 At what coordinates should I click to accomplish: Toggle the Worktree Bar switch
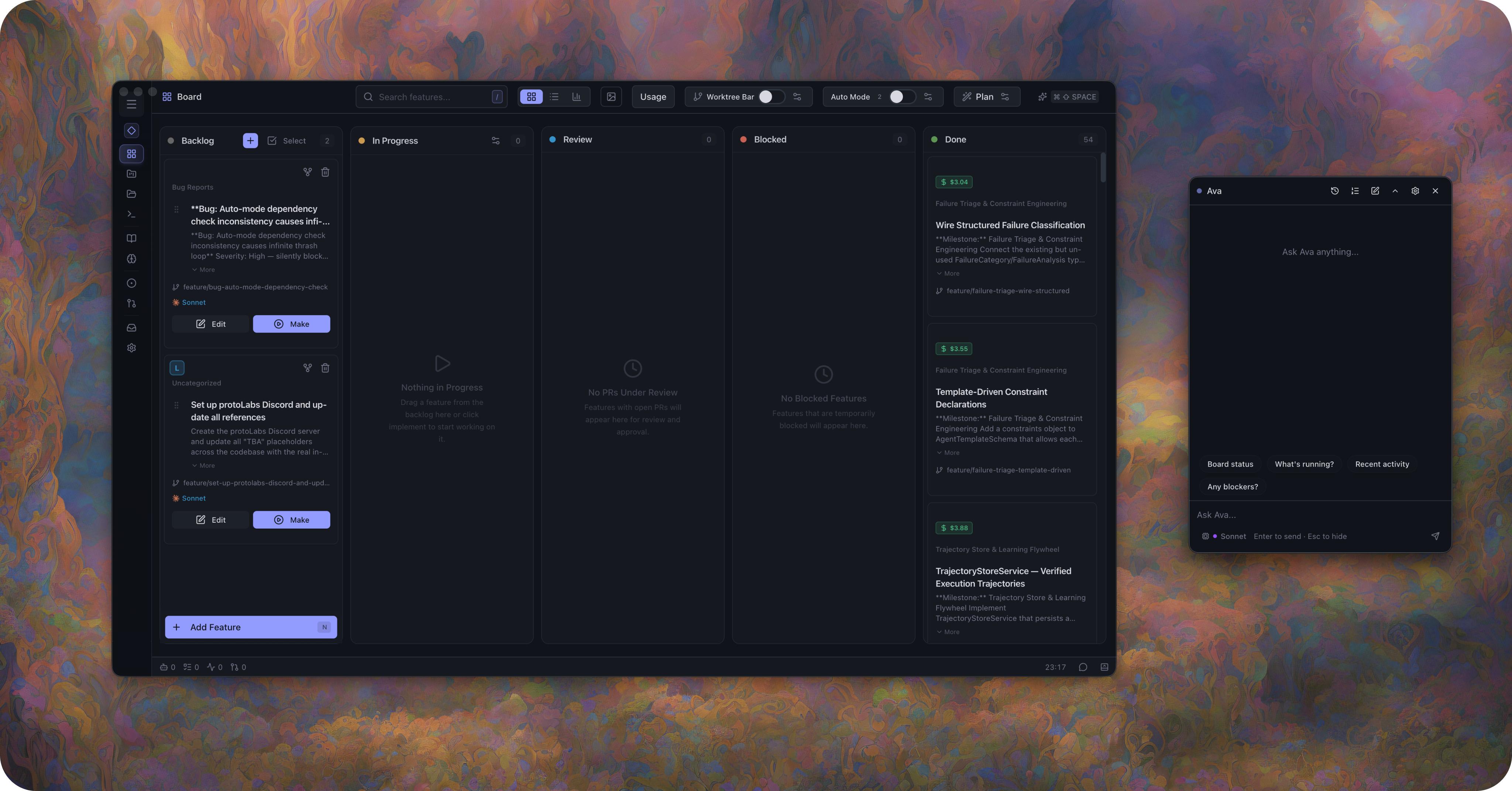771,97
